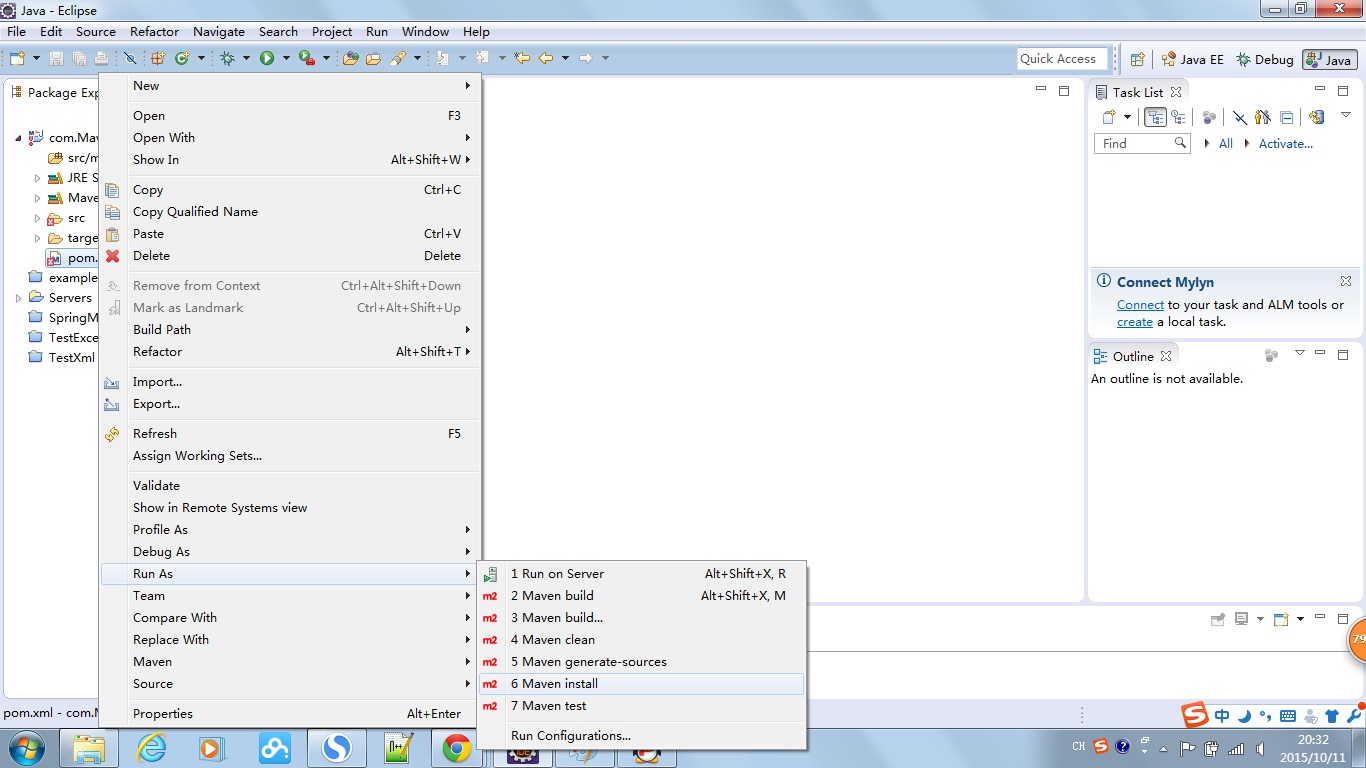Select '6 Maven install' from Run As submenu
The width and height of the screenshot is (1366, 768).
coord(641,684)
